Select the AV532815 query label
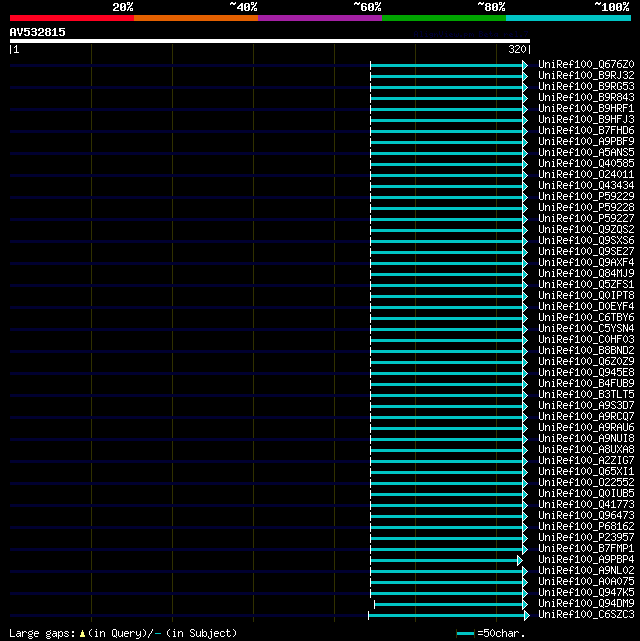 pos(38,32)
